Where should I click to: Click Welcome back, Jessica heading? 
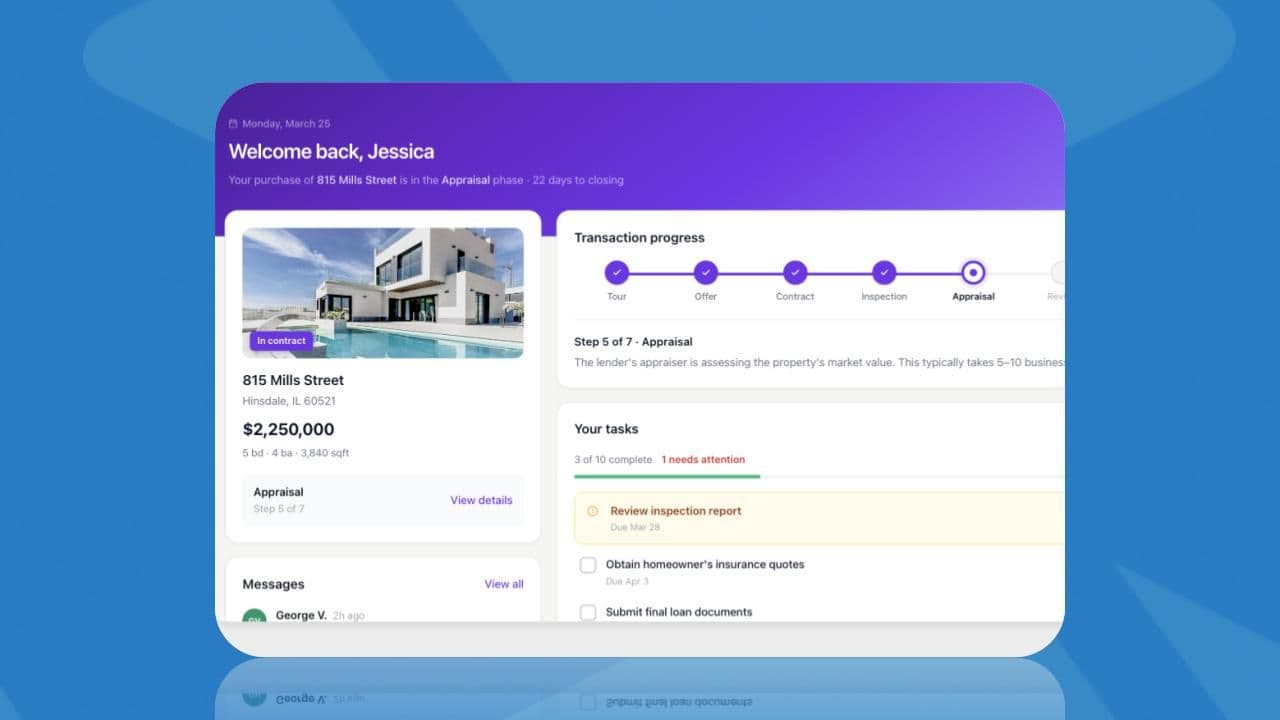coord(331,152)
